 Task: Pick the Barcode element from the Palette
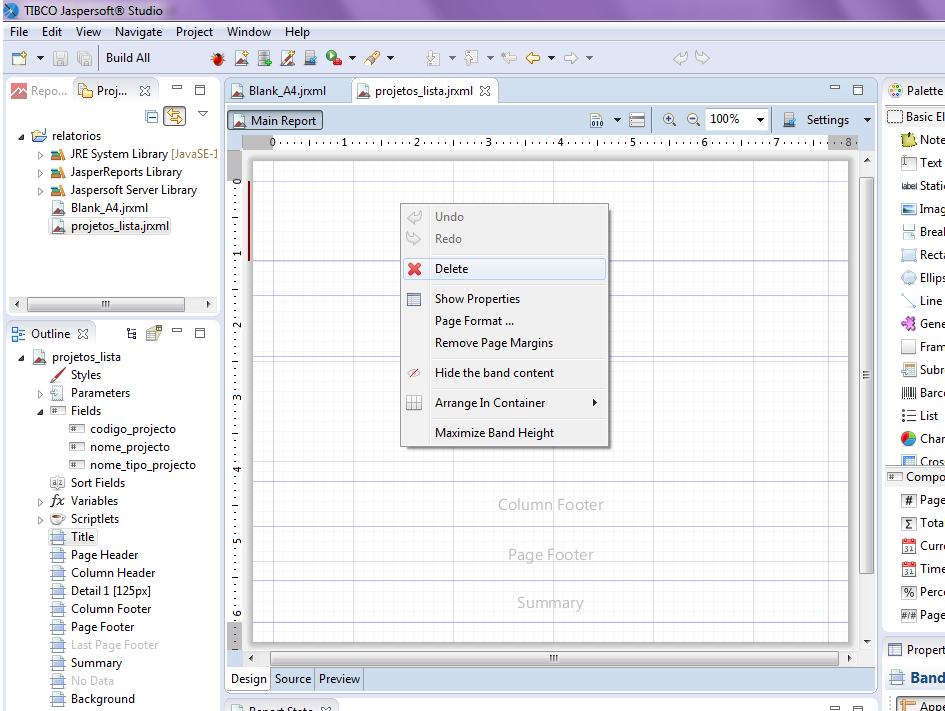[922, 393]
